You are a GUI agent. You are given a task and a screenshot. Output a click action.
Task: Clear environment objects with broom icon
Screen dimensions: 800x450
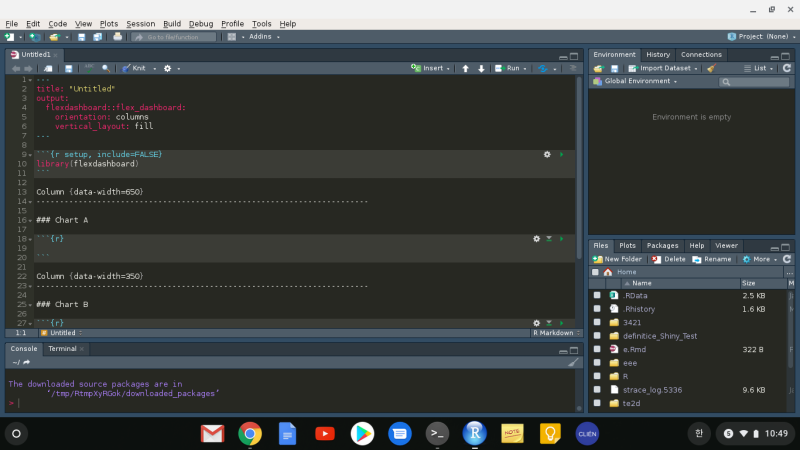(x=711, y=68)
